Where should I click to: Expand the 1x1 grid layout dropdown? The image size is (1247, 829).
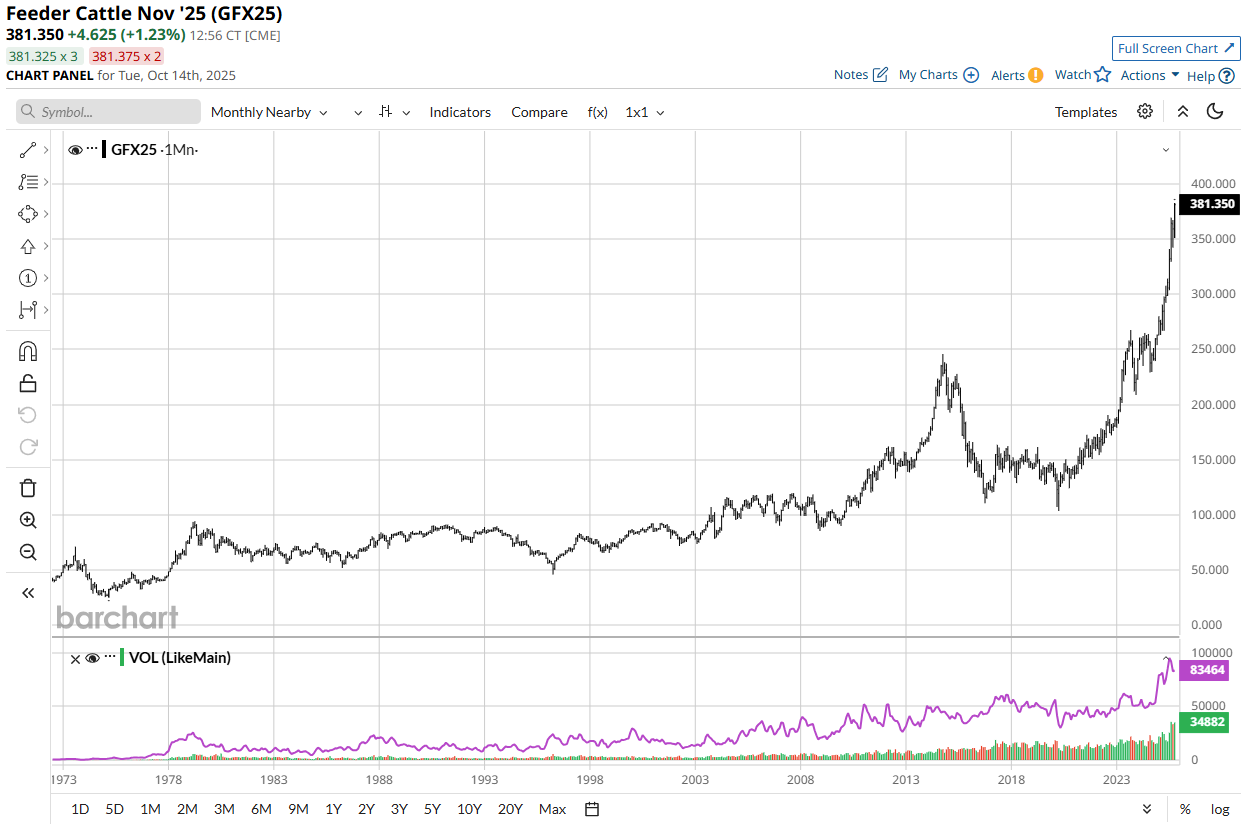click(x=645, y=112)
